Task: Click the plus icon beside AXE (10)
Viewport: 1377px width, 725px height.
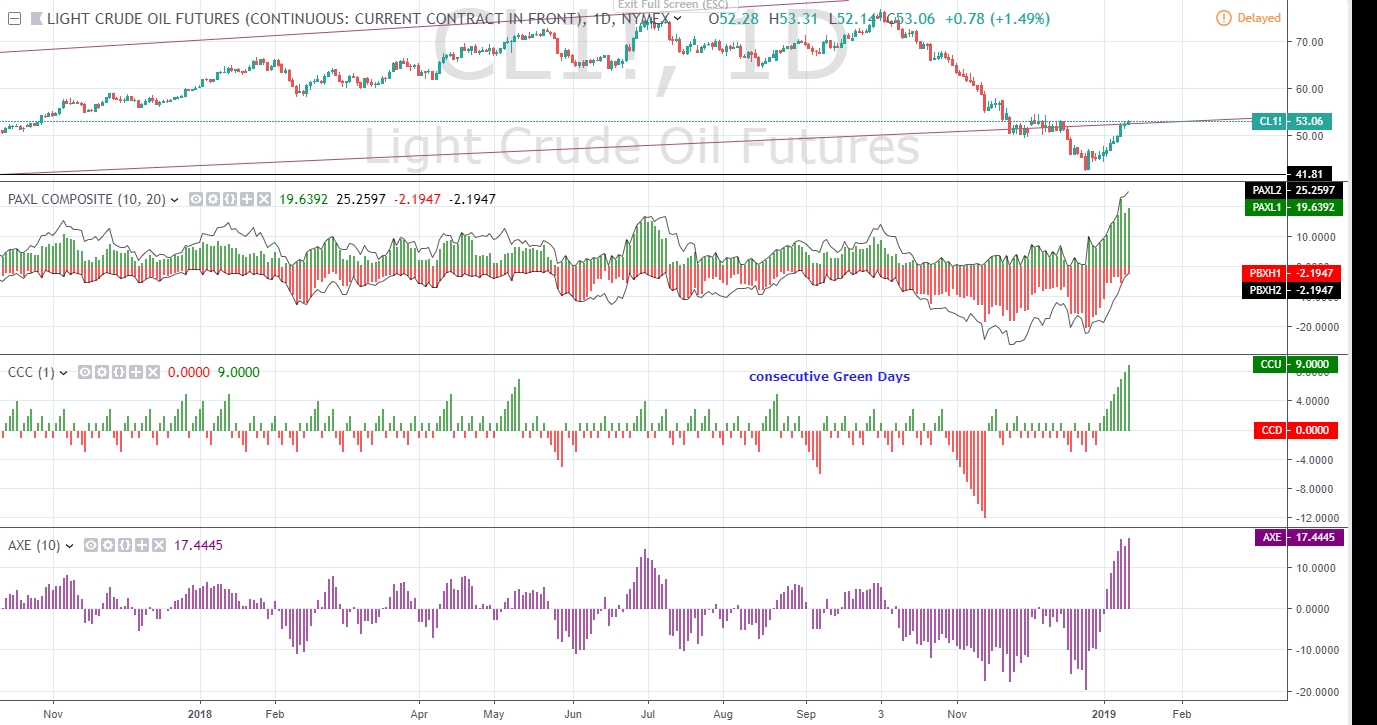Action: pos(142,546)
